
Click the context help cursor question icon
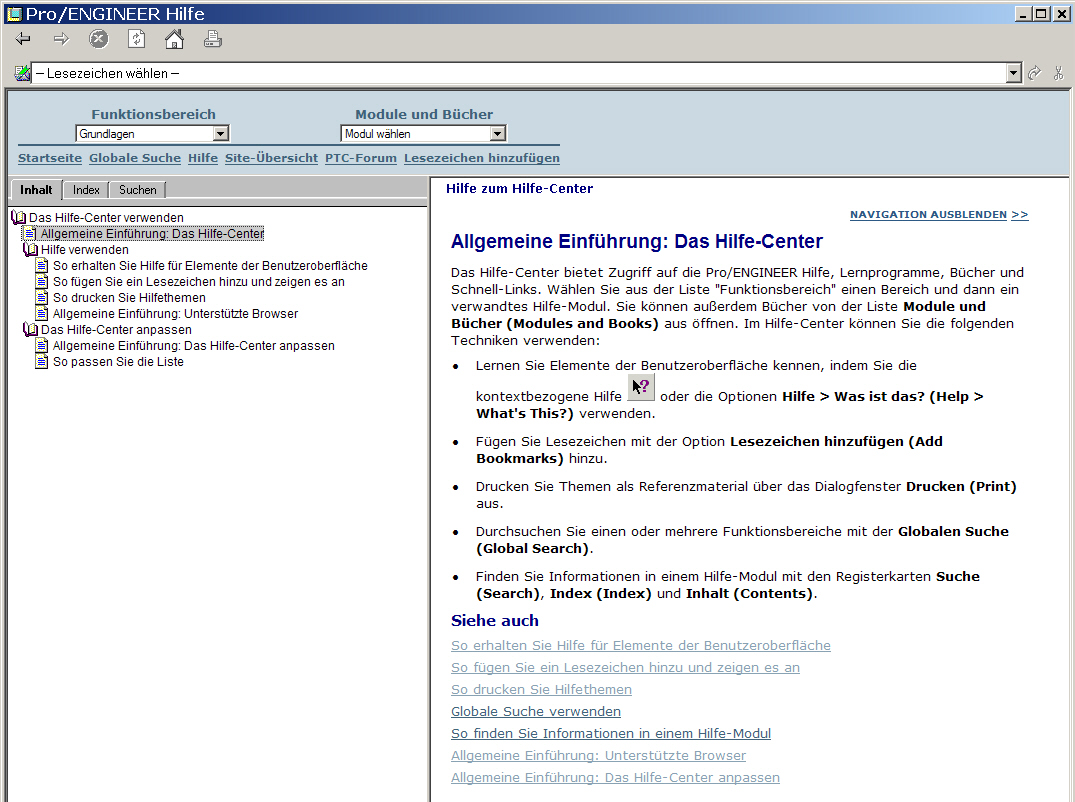pos(641,387)
